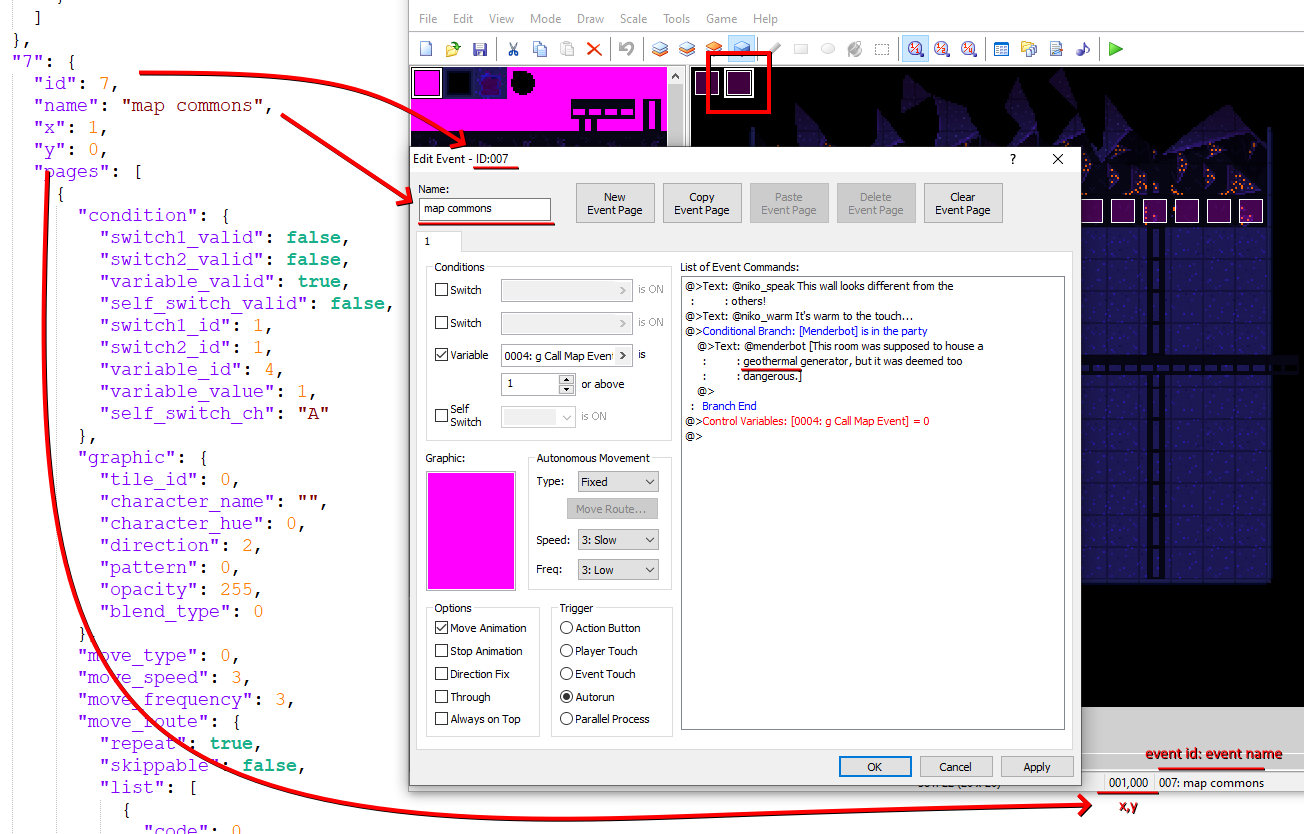Select the Parallel Process trigger
The image size is (1304, 834).
[x=567, y=719]
